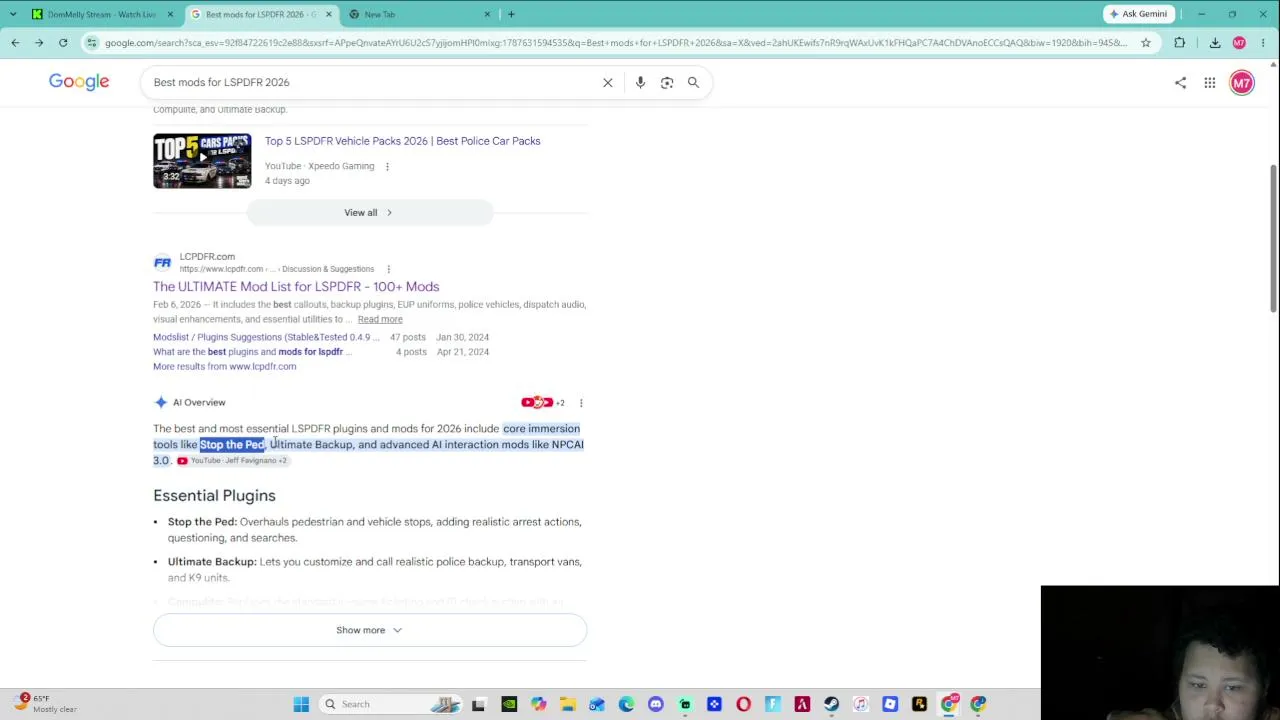Open the Chrome extensions puzzle icon
The height and width of the screenshot is (720, 1280).
[1180, 43]
